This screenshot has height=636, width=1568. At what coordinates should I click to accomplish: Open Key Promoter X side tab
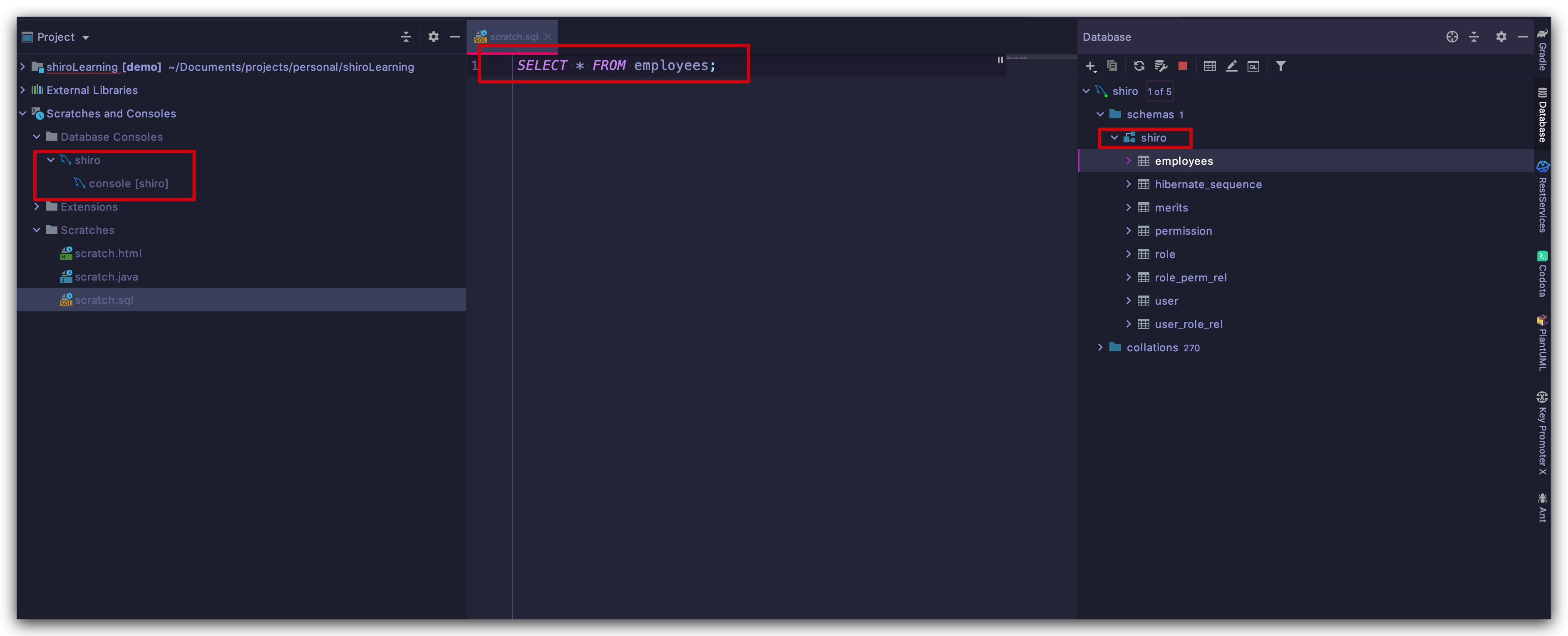[x=1542, y=433]
